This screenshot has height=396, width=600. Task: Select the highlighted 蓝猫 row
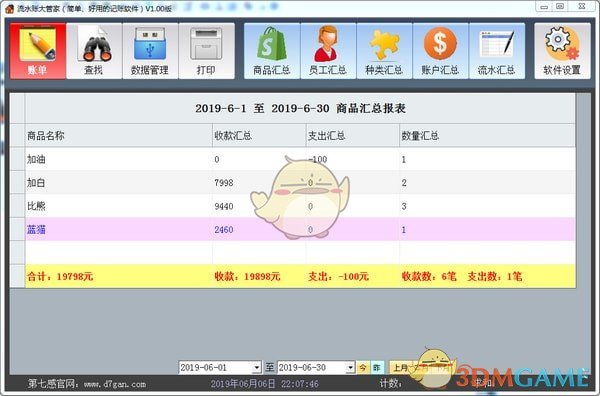point(300,230)
